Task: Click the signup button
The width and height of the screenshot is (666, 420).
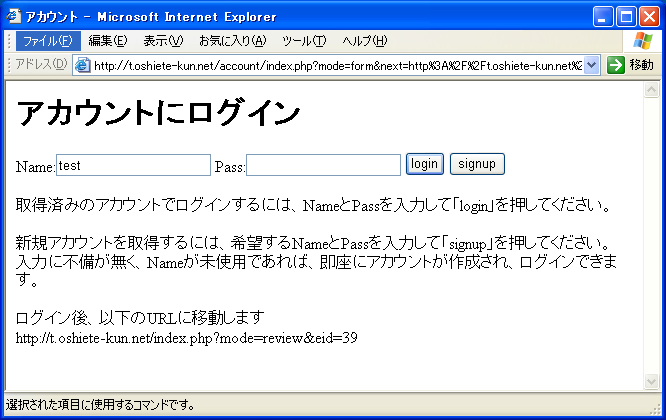Action: tap(477, 164)
